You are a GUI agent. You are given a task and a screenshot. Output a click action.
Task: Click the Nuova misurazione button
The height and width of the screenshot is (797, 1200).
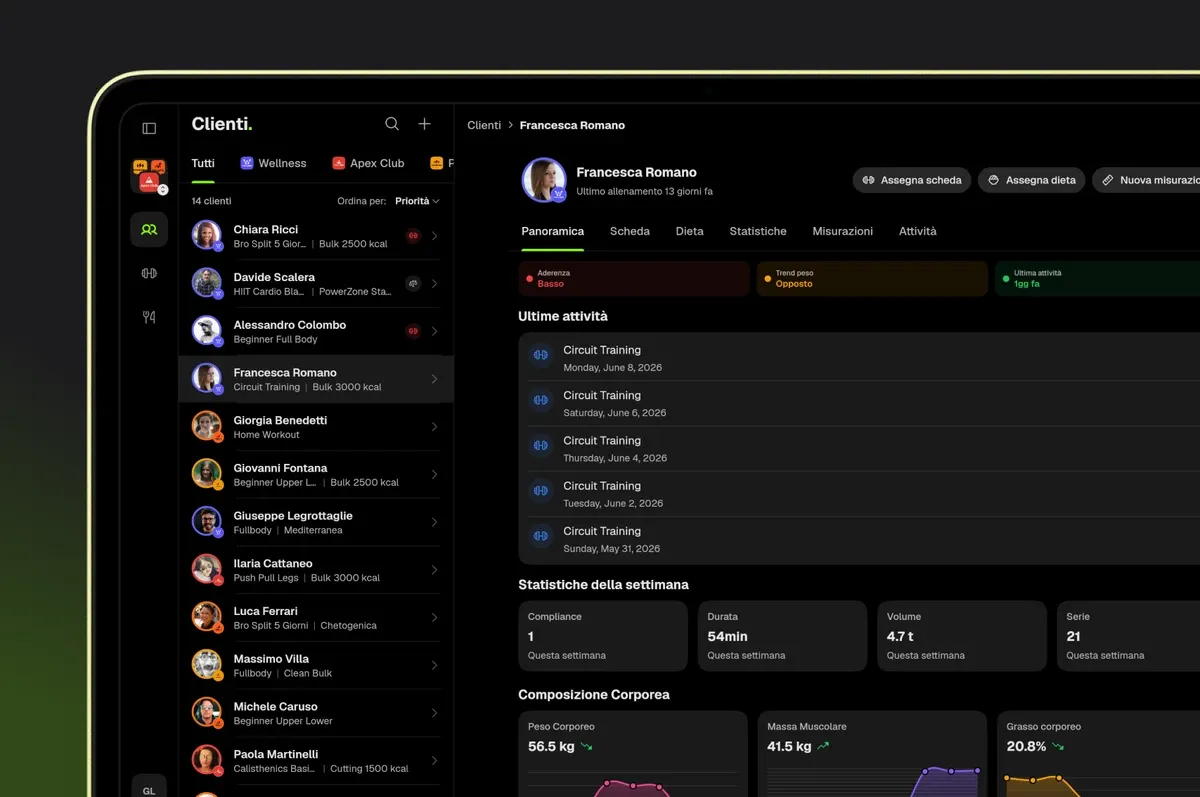pos(1147,180)
